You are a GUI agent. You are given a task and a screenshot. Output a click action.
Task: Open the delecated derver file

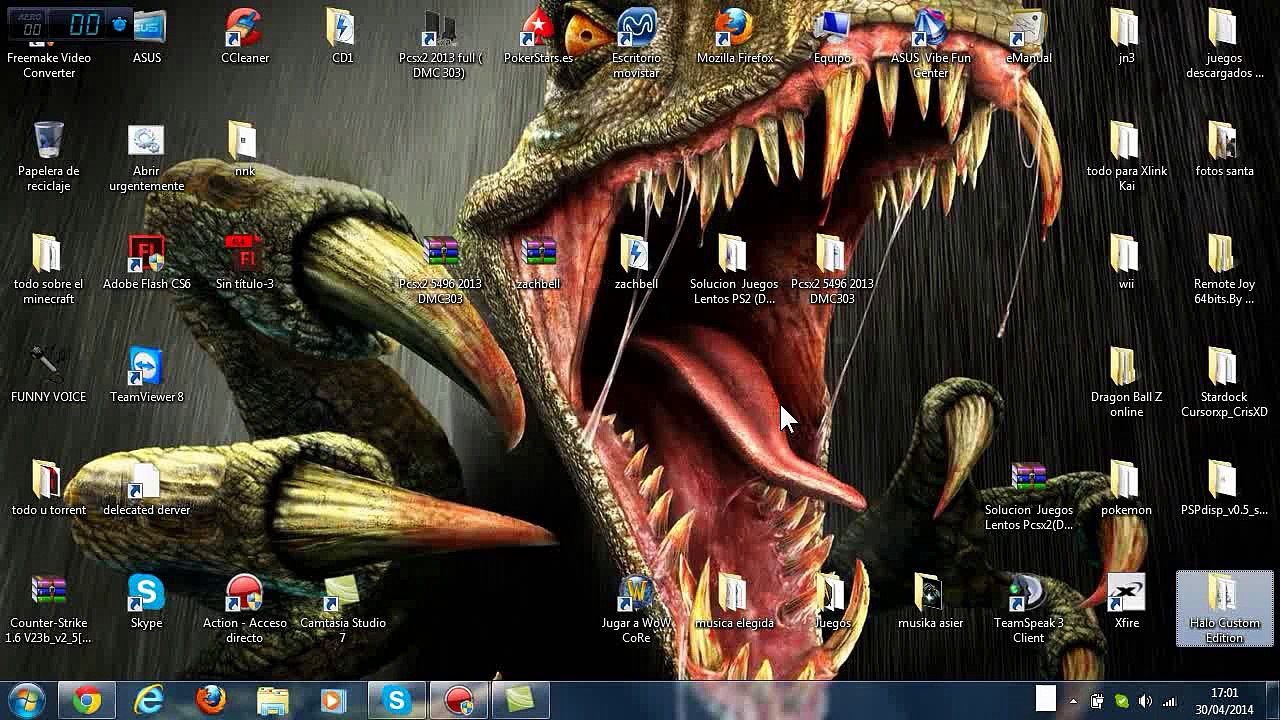(147, 489)
